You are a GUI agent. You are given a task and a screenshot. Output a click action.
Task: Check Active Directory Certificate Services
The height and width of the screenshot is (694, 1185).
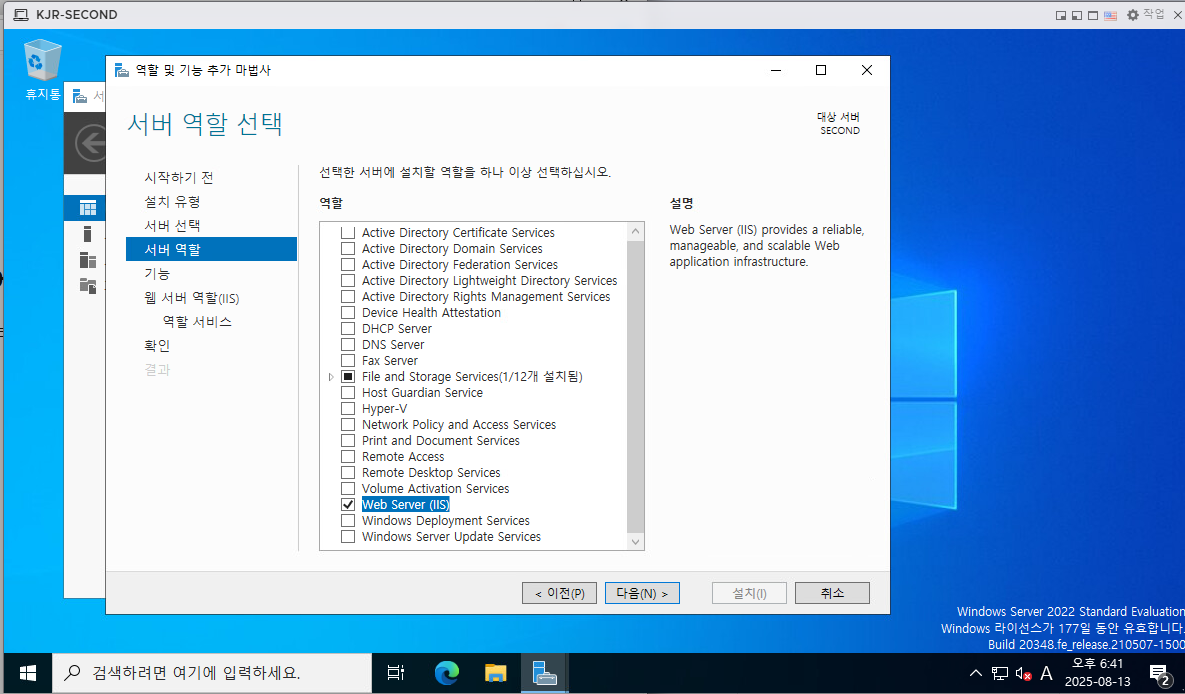(x=348, y=233)
